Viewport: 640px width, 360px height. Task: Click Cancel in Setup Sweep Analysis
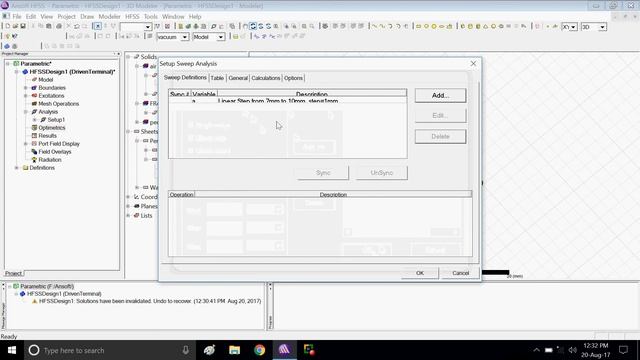point(460,273)
